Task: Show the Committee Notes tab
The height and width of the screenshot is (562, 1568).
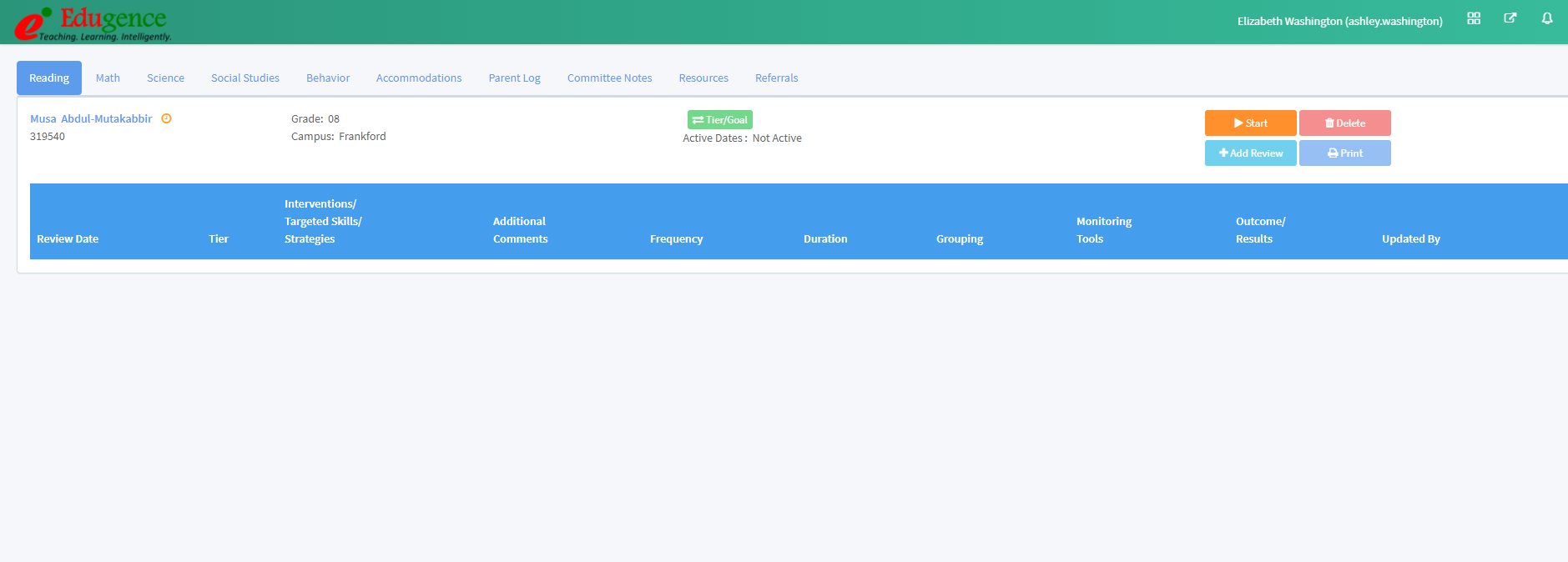Action: click(x=609, y=78)
